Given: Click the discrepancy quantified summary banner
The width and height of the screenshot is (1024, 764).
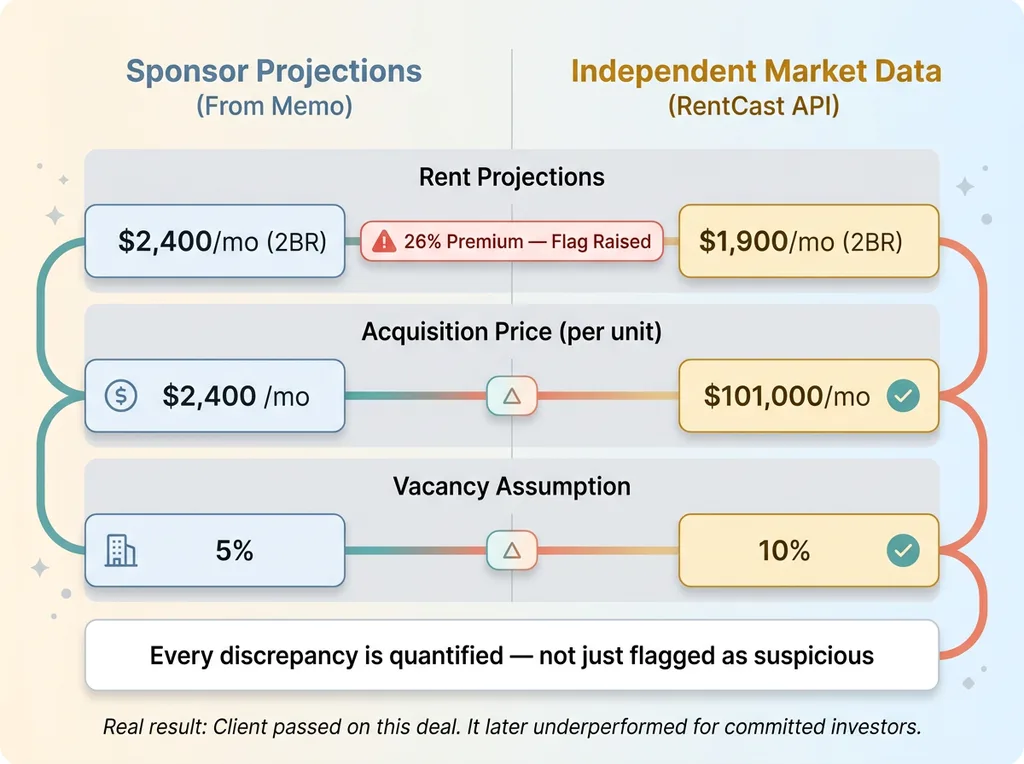Looking at the screenshot, I should pyautogui.click(x=512, y=656).
